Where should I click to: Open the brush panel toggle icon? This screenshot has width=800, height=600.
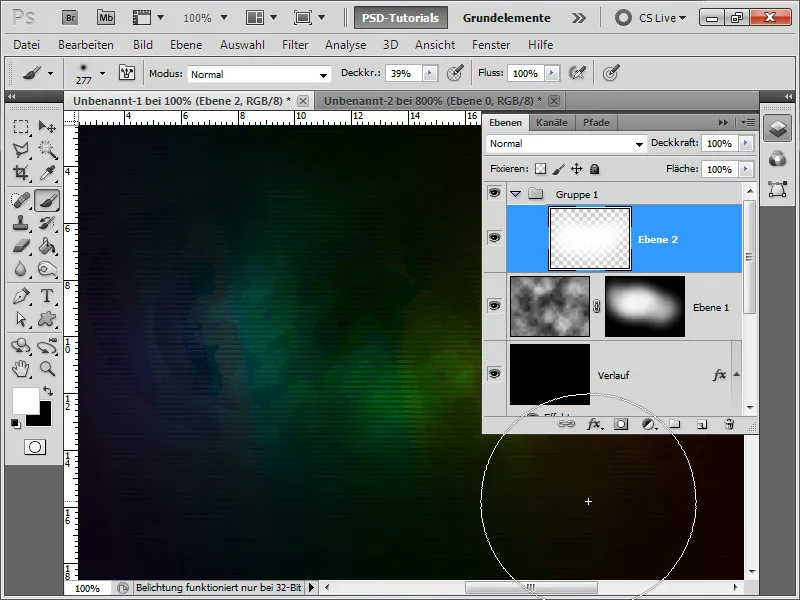[x=127, y=73]
